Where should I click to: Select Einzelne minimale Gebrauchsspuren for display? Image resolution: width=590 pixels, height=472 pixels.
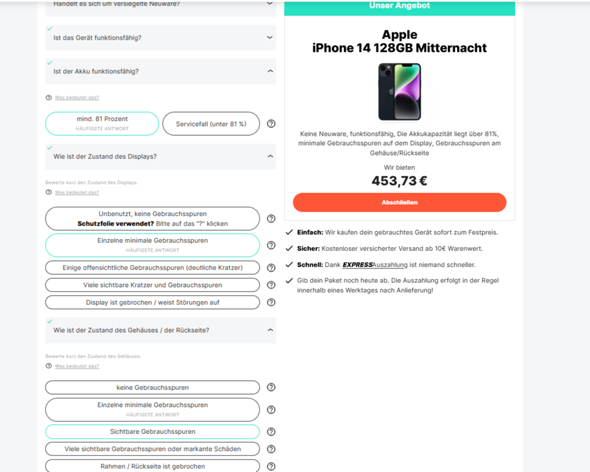(152, 245)
